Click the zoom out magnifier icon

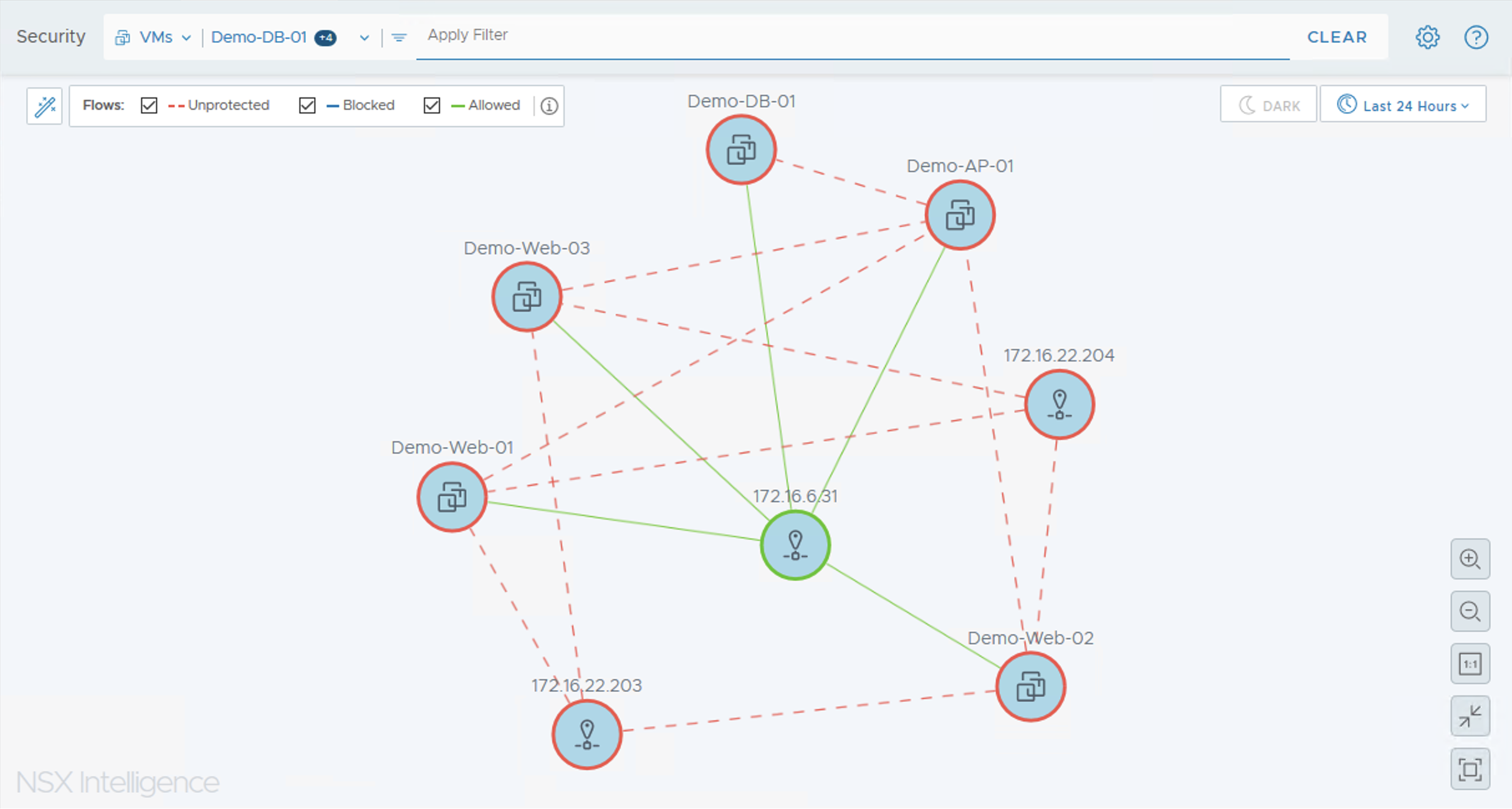point(1470,611)
